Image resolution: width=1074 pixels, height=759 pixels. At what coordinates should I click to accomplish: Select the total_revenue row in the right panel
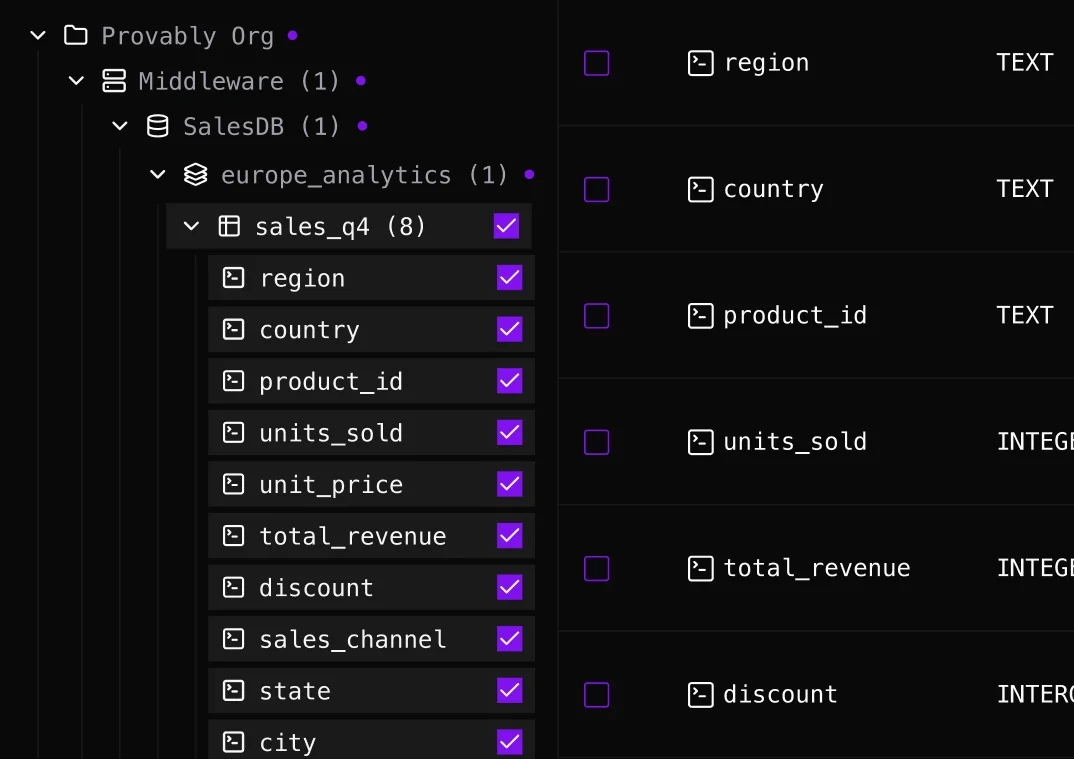click(816, 568)
